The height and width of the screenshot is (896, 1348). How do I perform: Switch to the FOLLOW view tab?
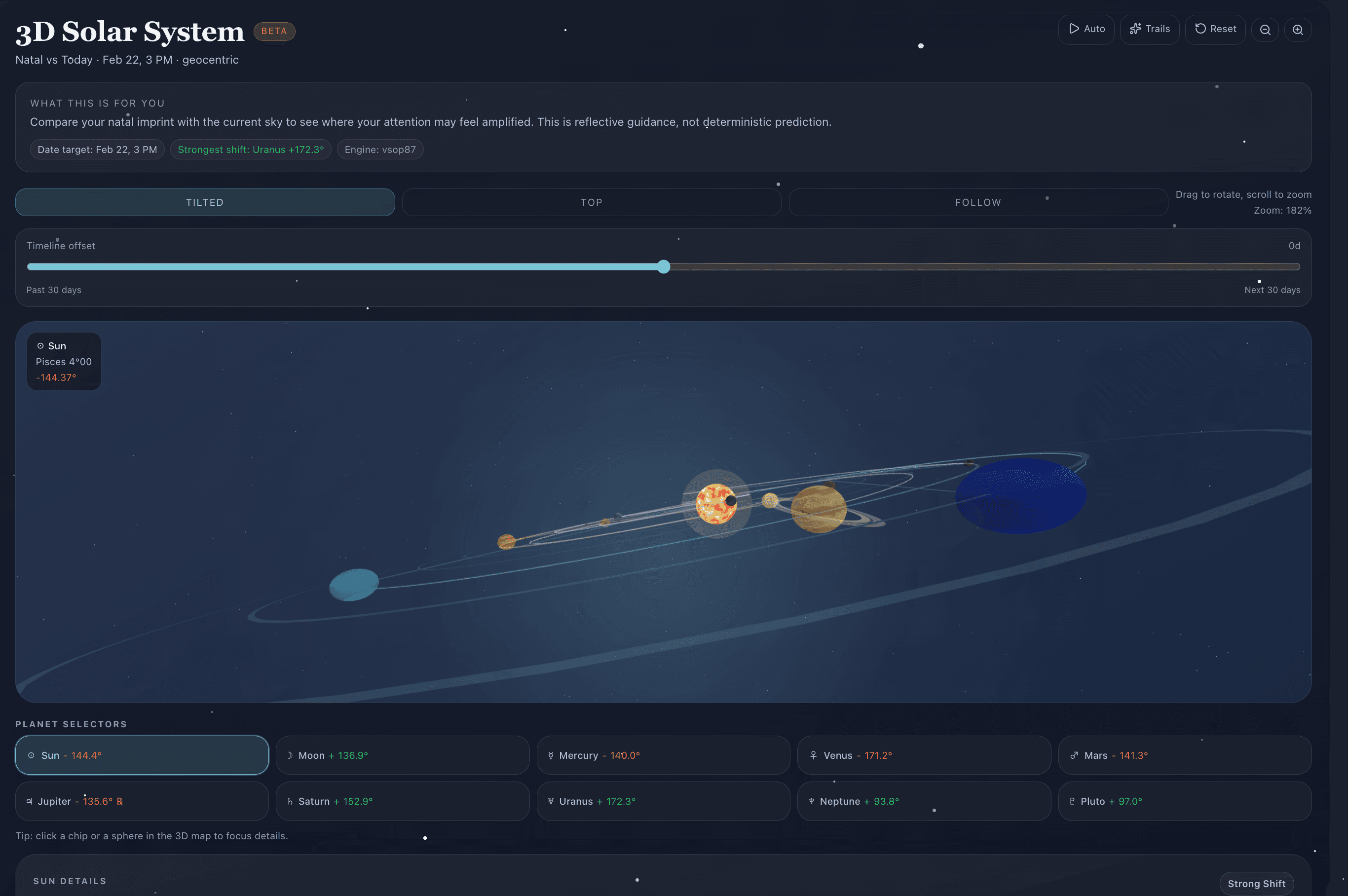pyautogui.click(x=978, y=202)
